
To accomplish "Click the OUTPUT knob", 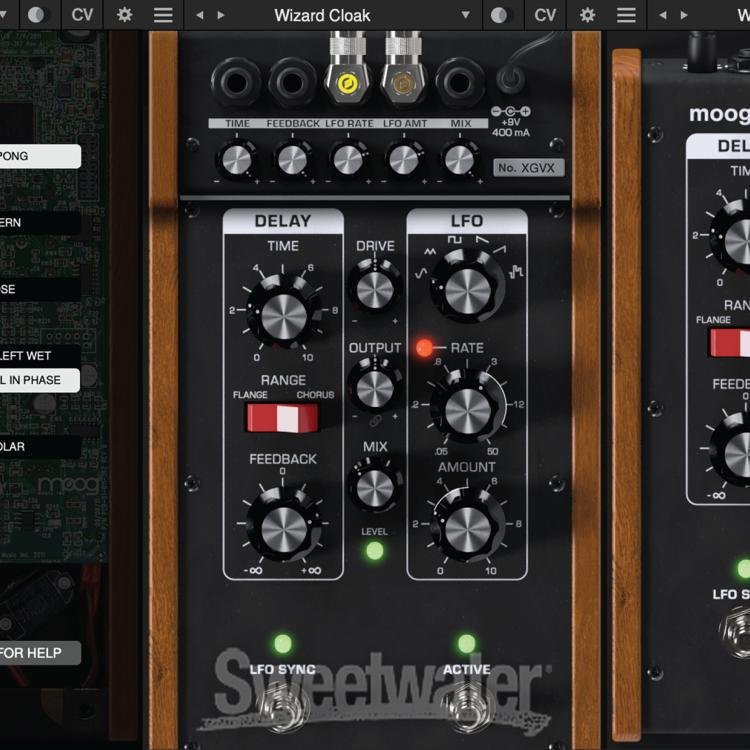I will coord(375,388).
